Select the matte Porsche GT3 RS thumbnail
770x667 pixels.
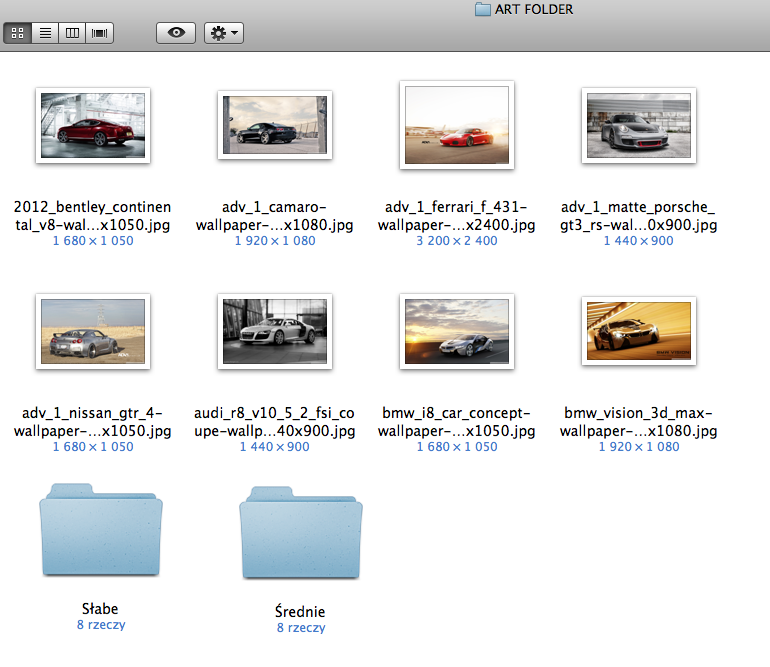[639, 125]
